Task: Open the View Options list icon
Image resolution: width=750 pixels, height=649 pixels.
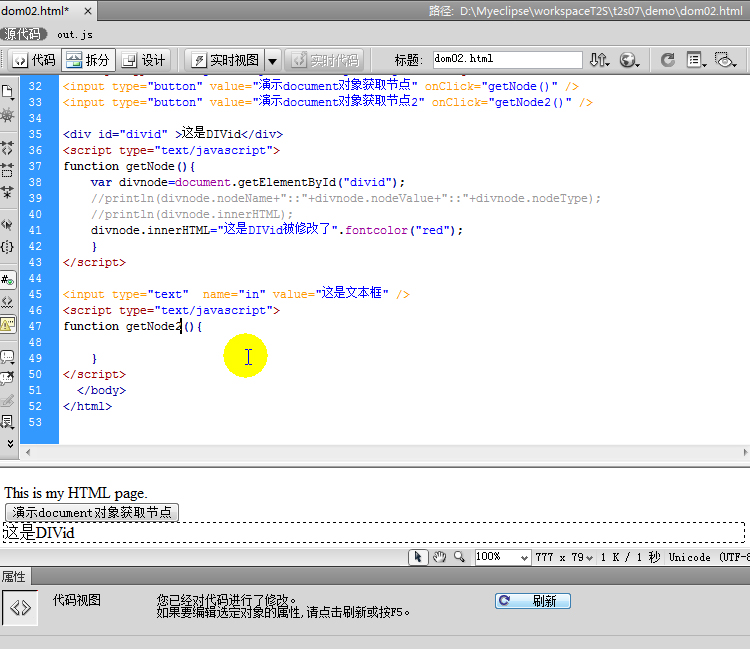Action: click(696, 60)
